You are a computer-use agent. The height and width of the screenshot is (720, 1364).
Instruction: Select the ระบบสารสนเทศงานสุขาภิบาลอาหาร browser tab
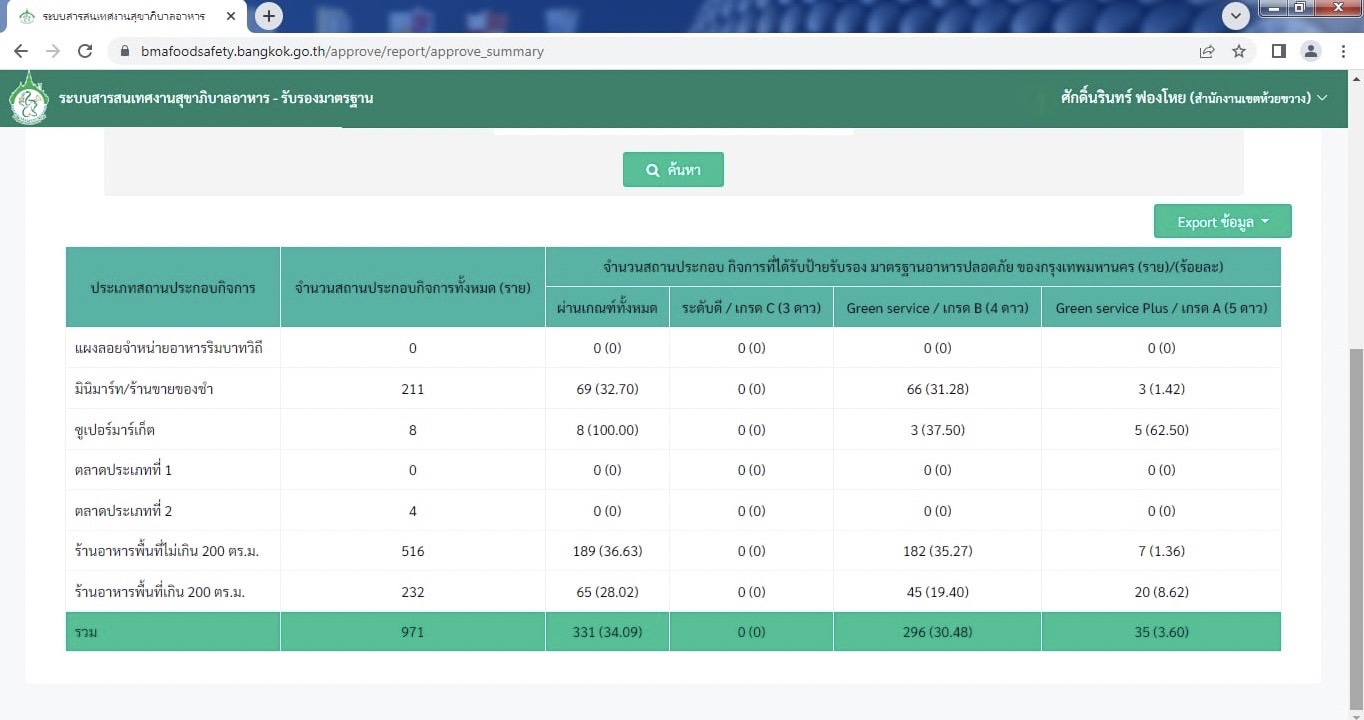120,17
